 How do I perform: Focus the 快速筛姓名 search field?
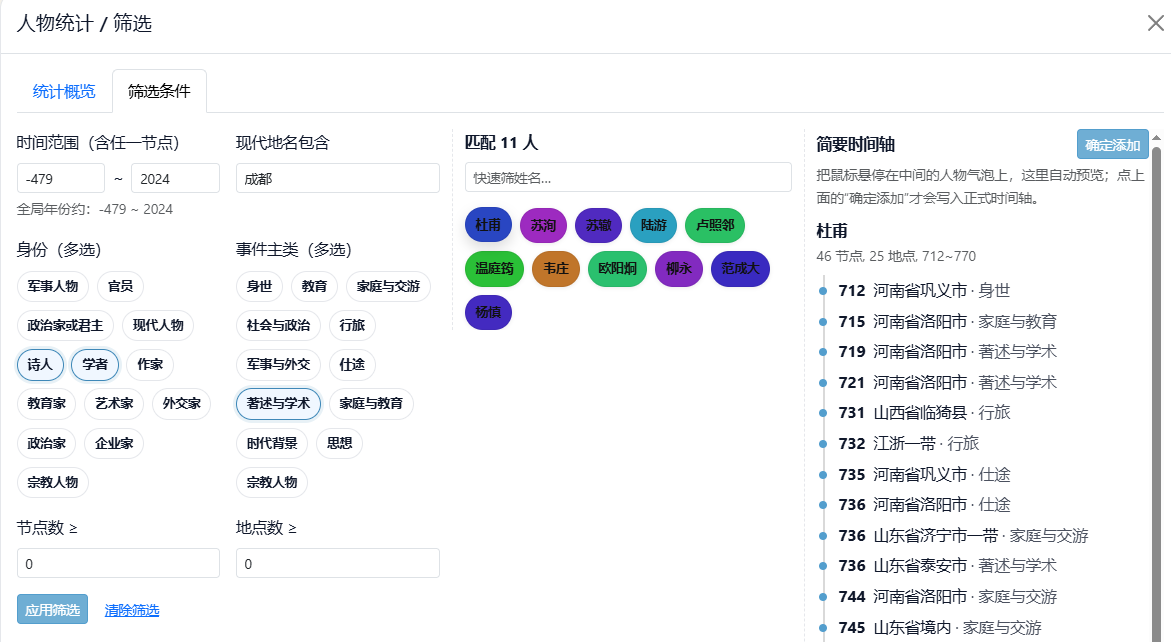pos(628,177)
